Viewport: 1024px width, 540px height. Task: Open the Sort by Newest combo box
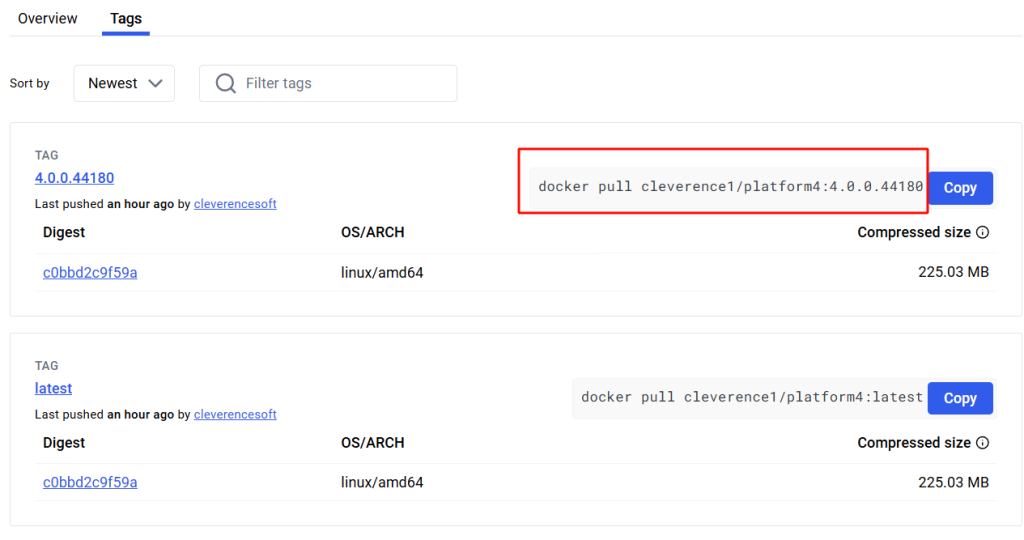tap(124, 84)
